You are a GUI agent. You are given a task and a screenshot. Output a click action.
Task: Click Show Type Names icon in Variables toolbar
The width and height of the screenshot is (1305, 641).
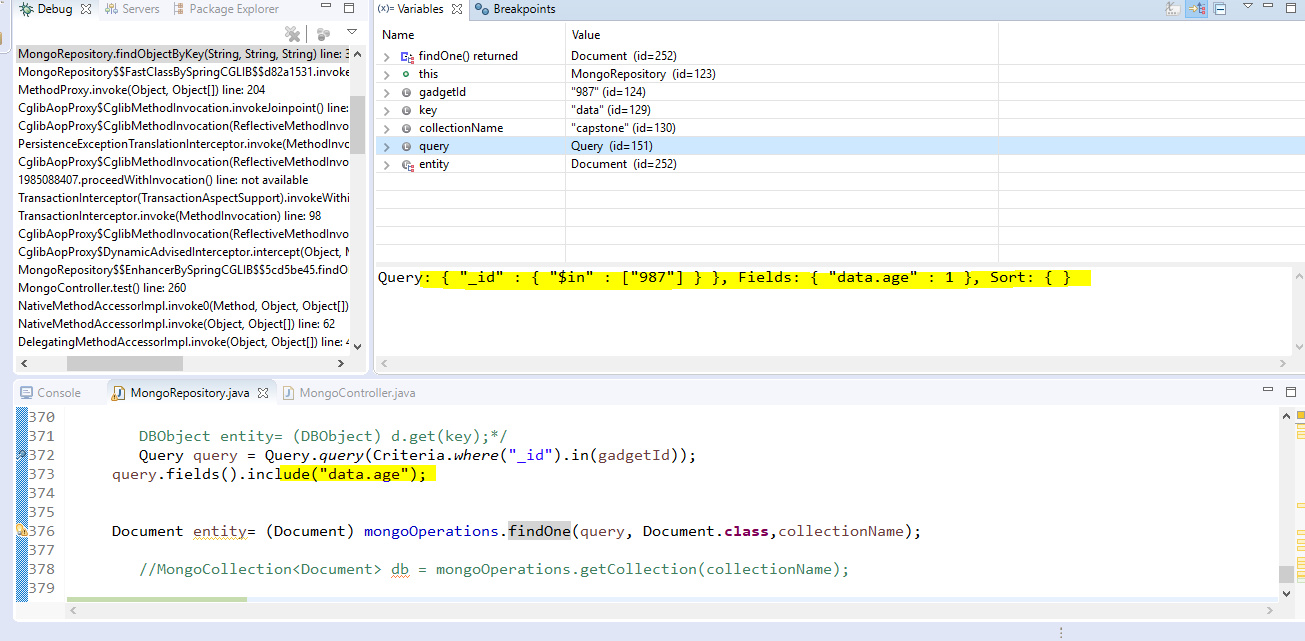[1173, 9]
